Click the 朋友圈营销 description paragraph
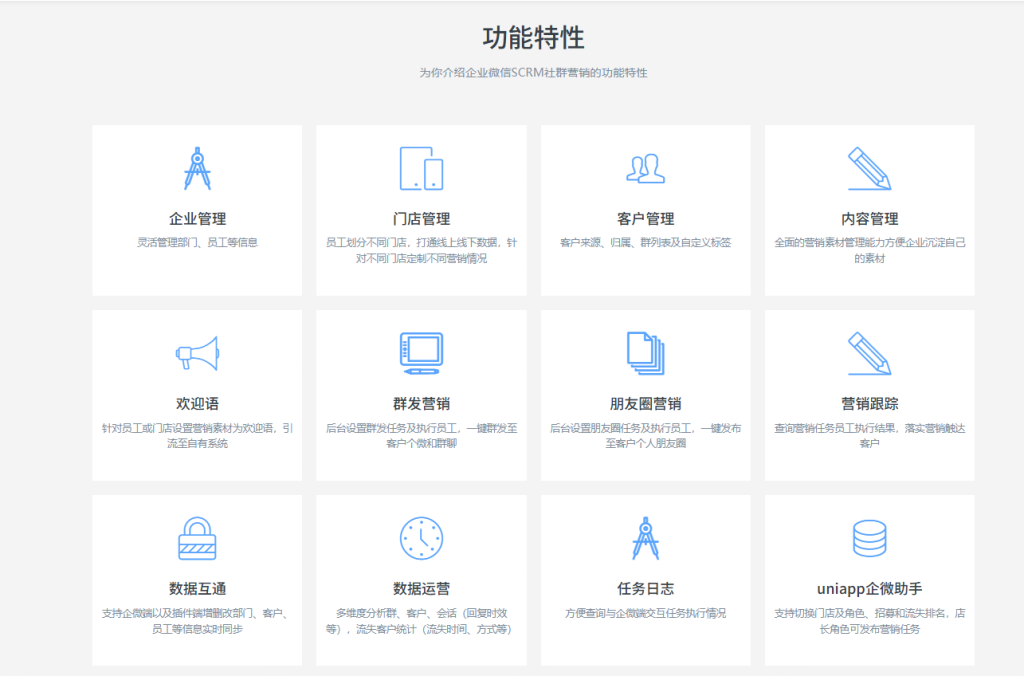The height and width of the screenshot is (676, 1024). tap(645, 435)
